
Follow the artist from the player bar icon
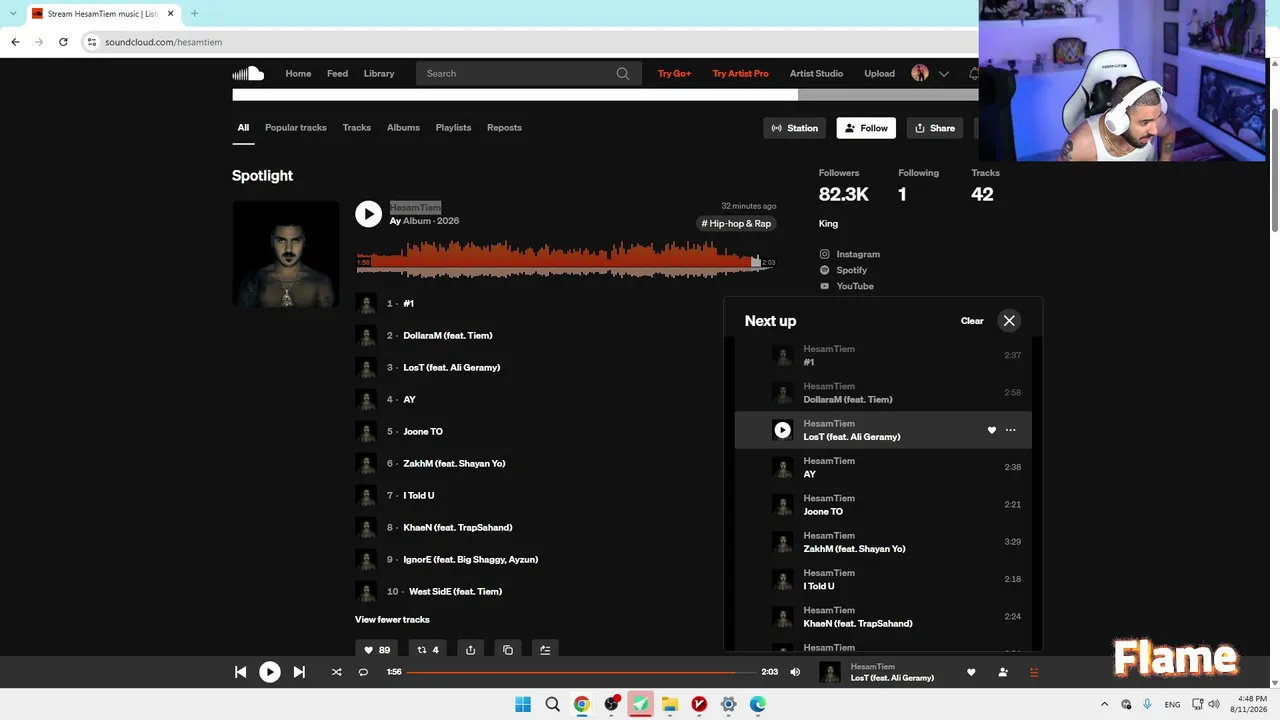click(1003, 672)
